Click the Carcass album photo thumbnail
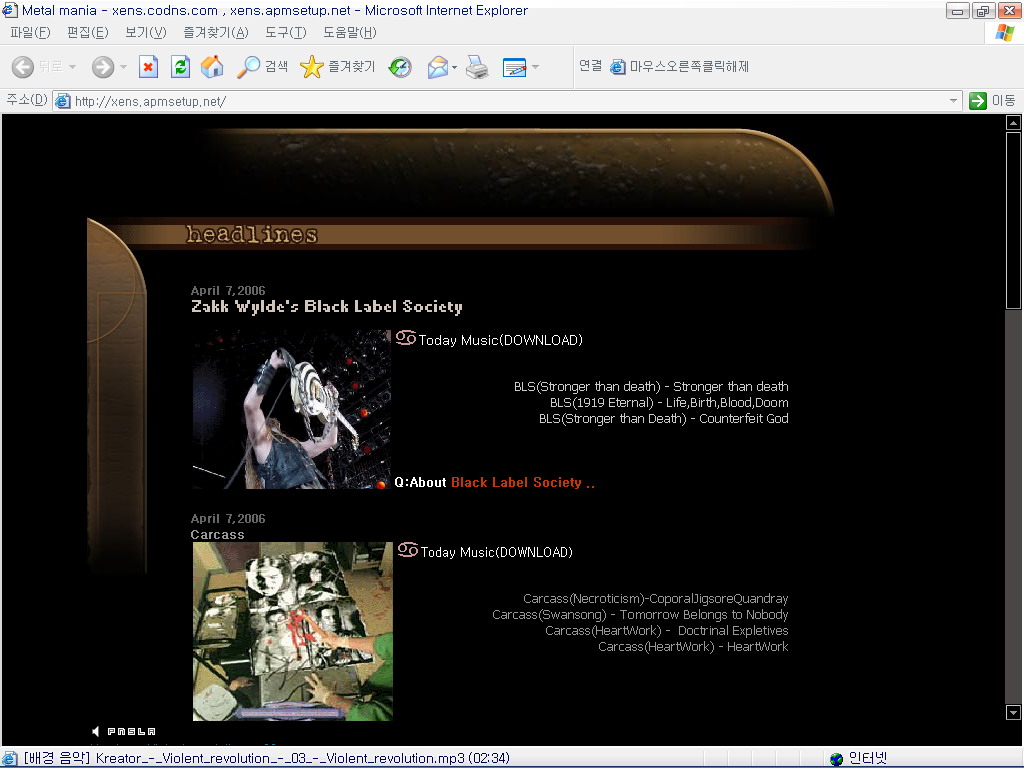The image size is (1024, 768). [292, 631]
